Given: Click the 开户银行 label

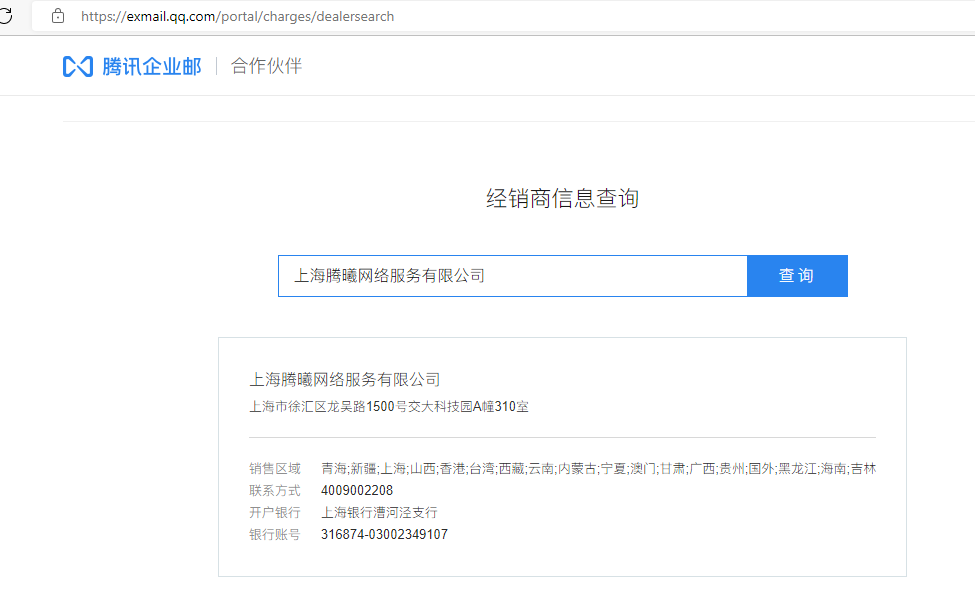Looking at the screenshot, I should (x=275, y=512).
